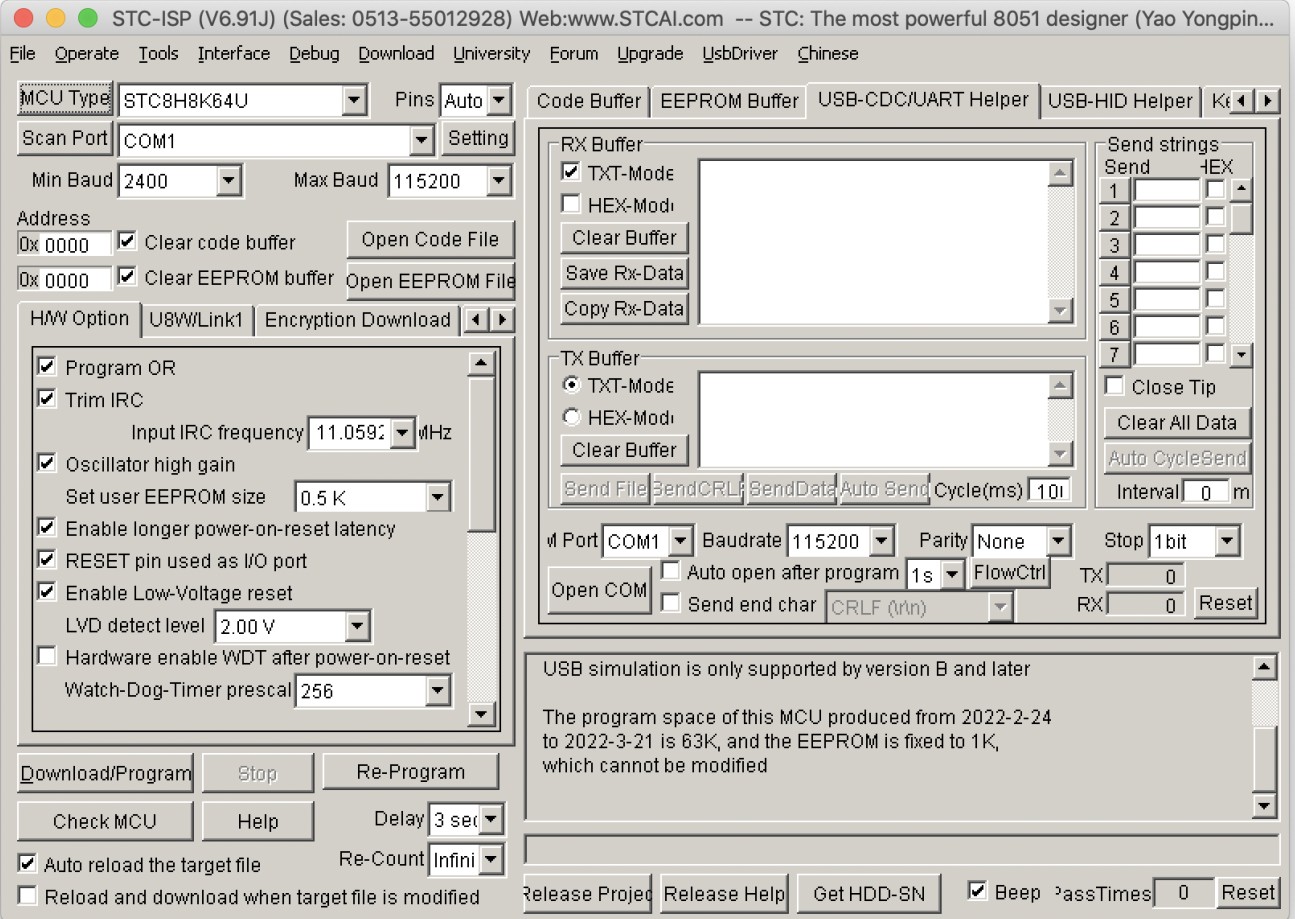Toggle RESET pin used as I/O port
This screenshot has width=1295, height=919.
point(46,560)
